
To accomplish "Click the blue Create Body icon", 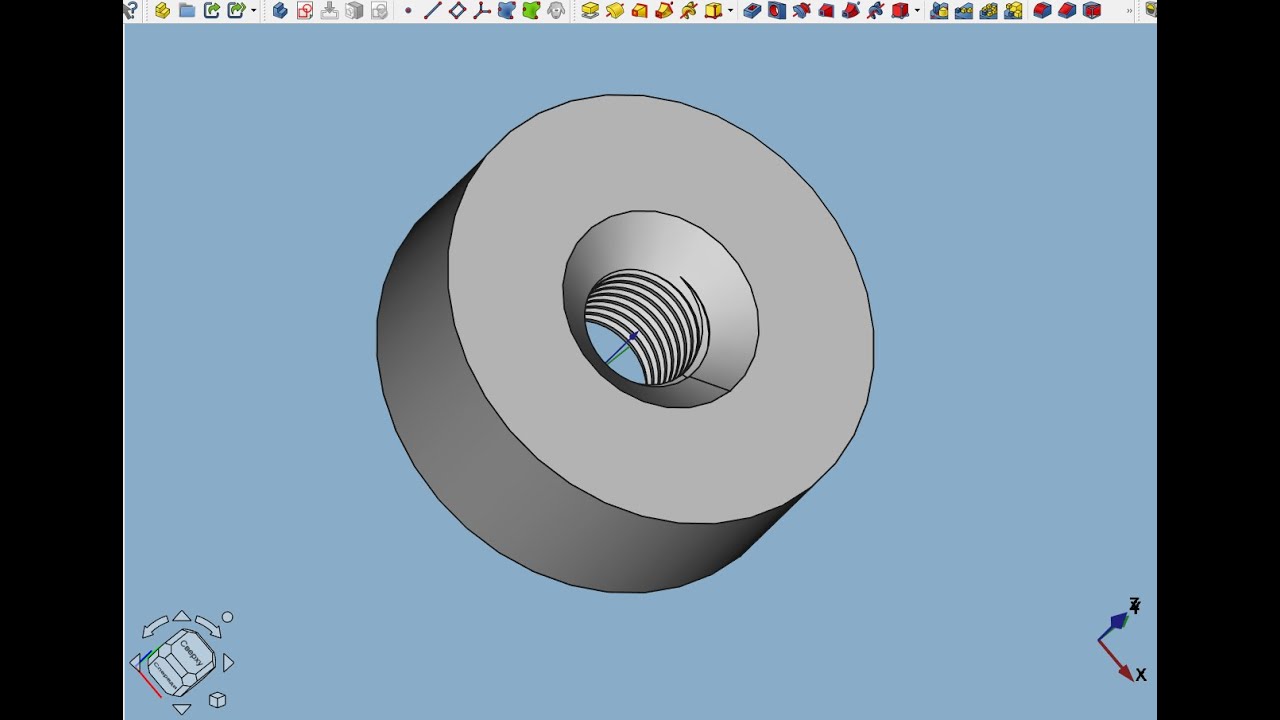I will coord(280,10).
